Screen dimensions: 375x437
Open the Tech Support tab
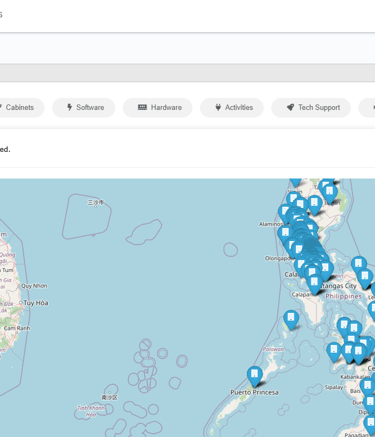[311, 107]
